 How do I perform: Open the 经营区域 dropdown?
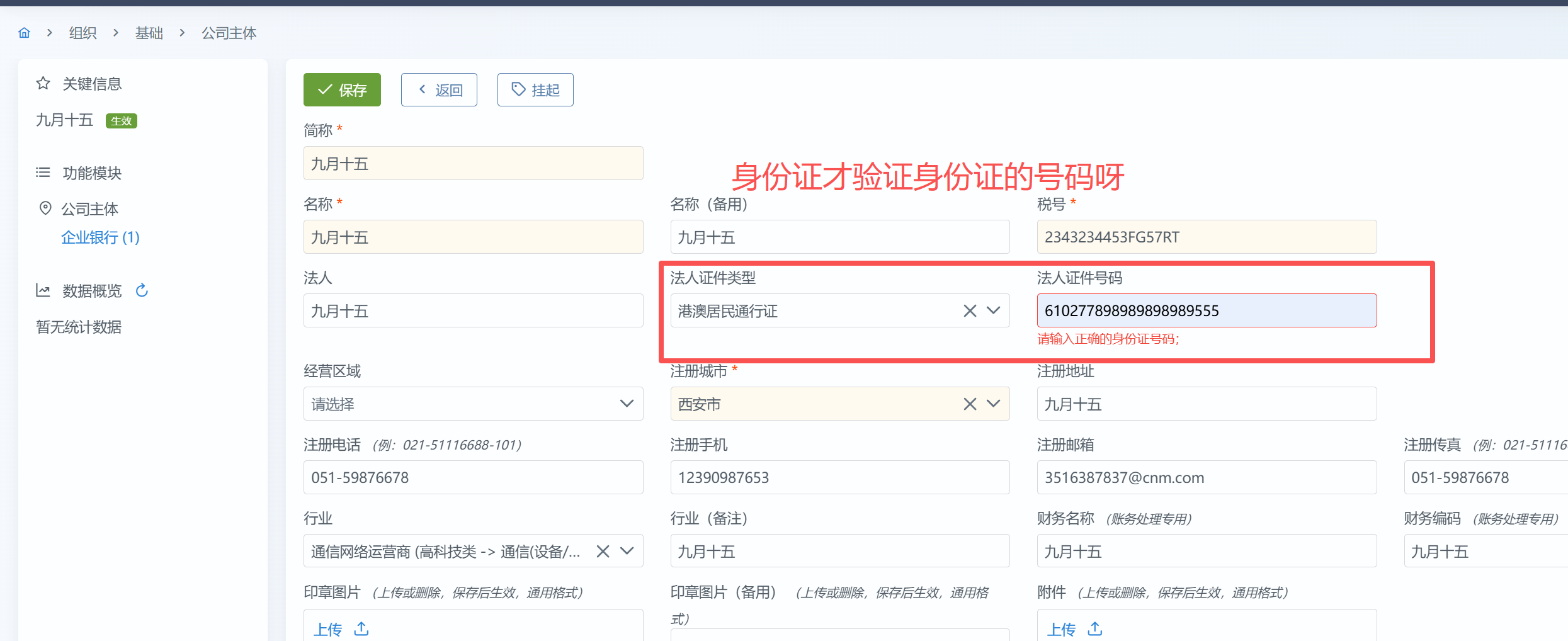[626, 404]
